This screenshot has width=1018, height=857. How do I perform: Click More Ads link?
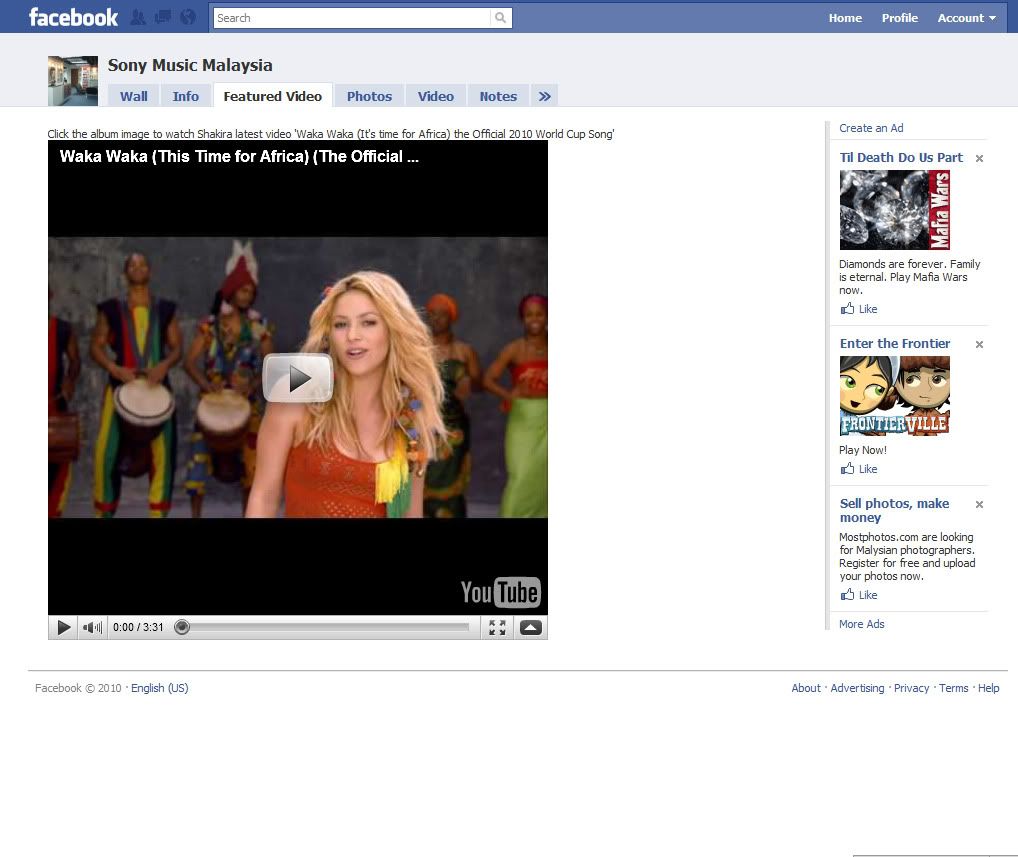point(862,624)
